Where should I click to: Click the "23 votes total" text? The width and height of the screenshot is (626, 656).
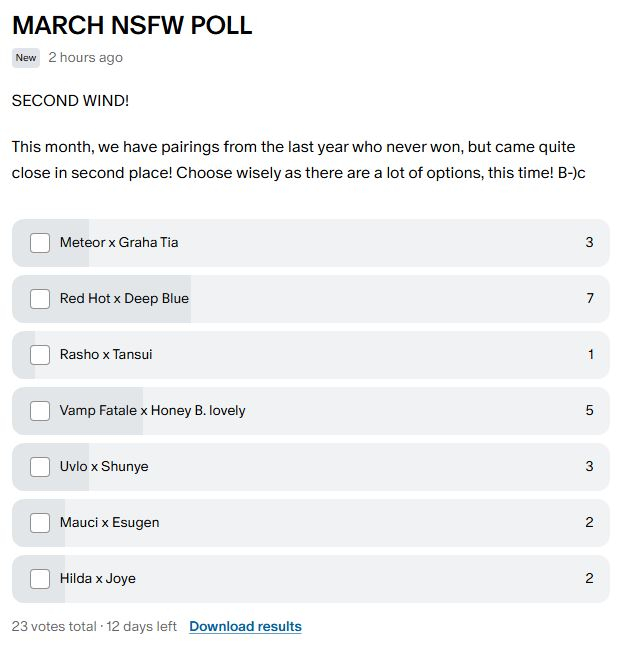(54, 627)
